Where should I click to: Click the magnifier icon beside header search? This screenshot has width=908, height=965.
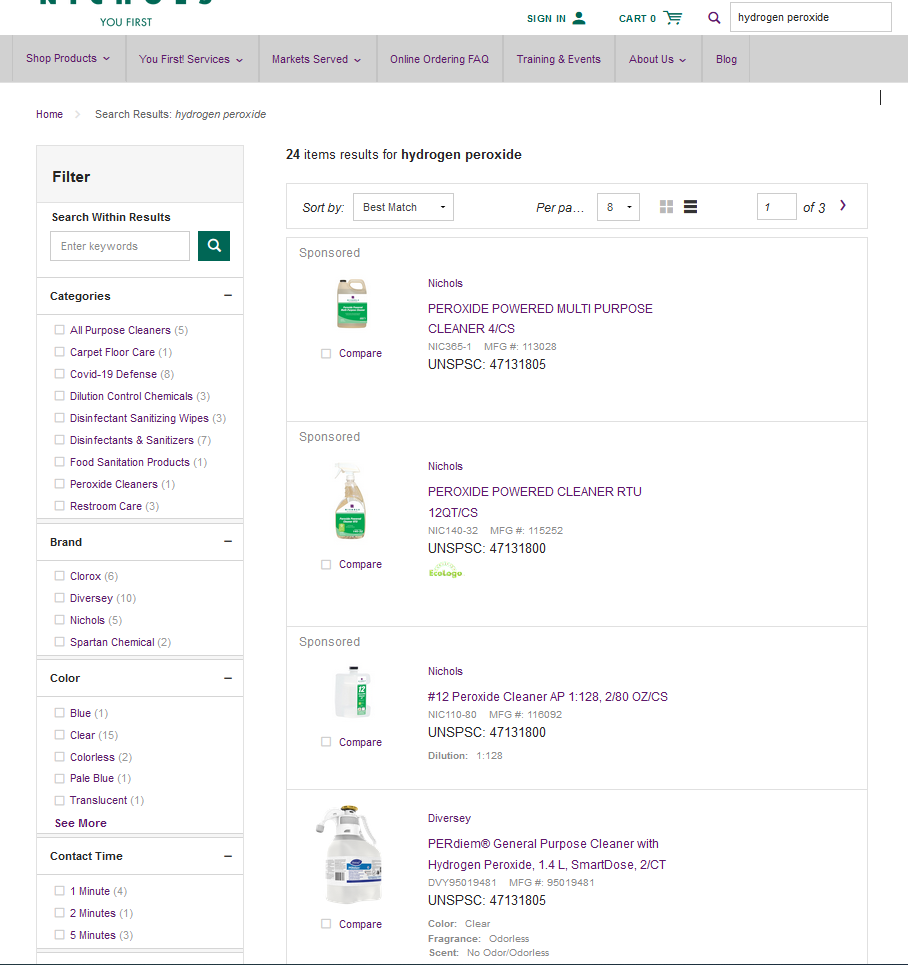click(x=714, y=18)
